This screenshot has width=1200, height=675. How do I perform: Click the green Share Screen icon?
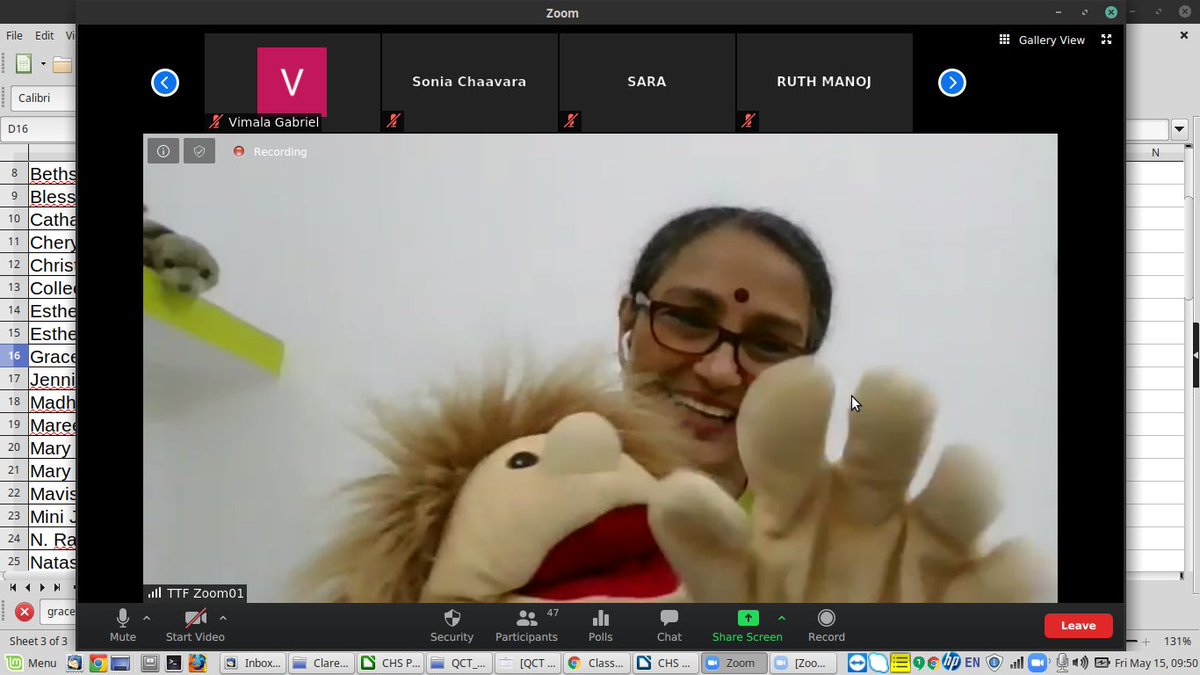pyautogui.click(x=748, y=618)
